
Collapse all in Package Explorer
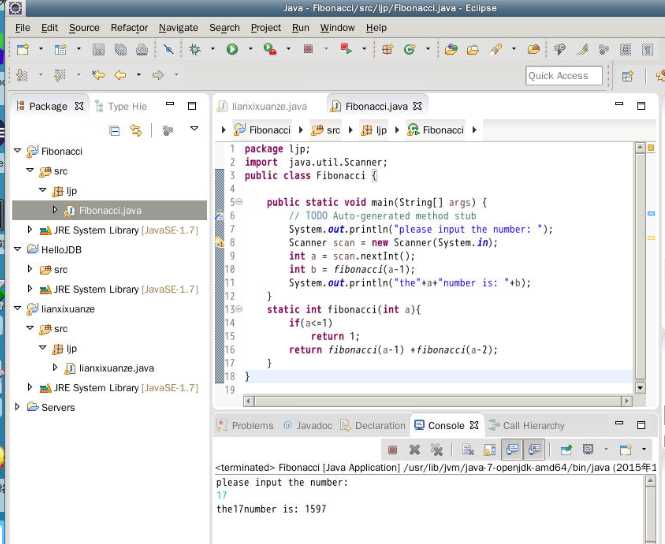tap(115, 131)
